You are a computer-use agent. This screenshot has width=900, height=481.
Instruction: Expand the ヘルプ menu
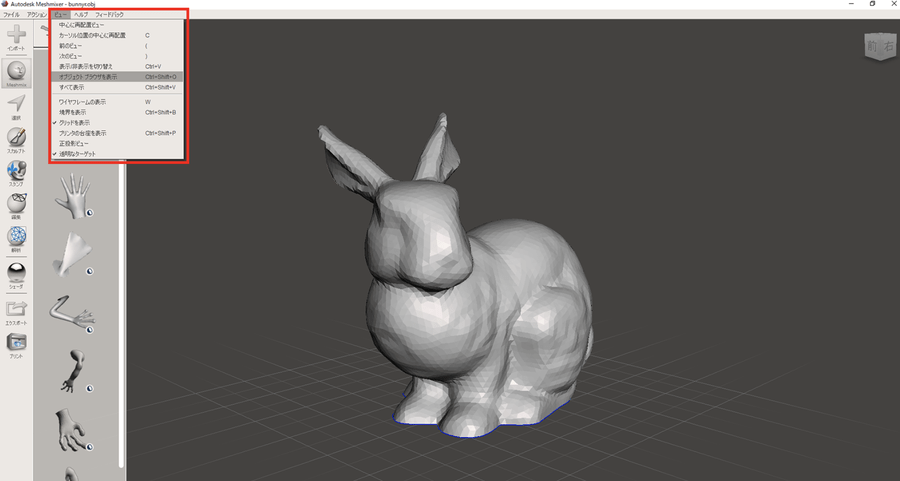(81, 14)
